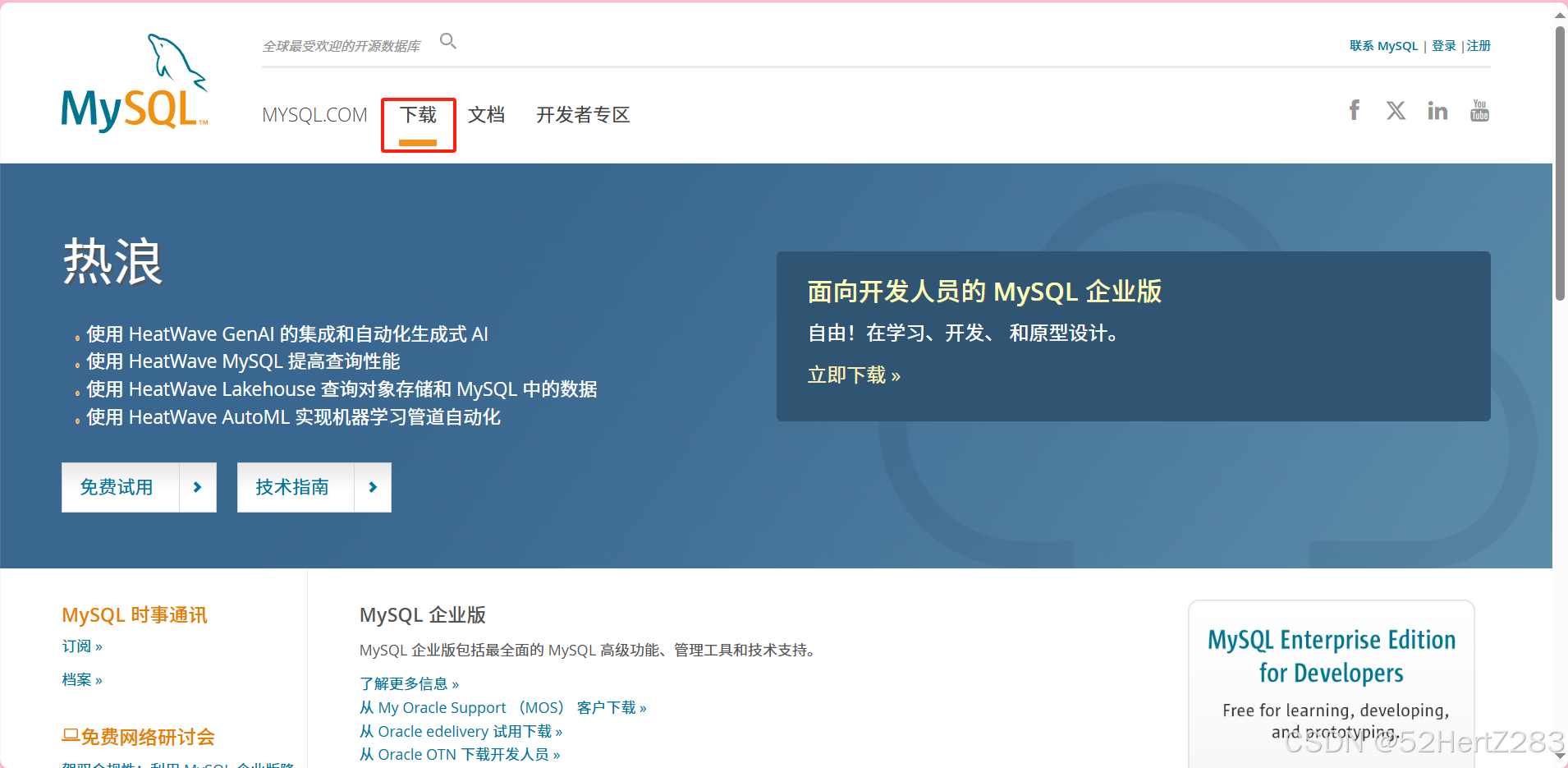
Task: Click the MySQL 企业版 section heading
Action: (423, 615)
